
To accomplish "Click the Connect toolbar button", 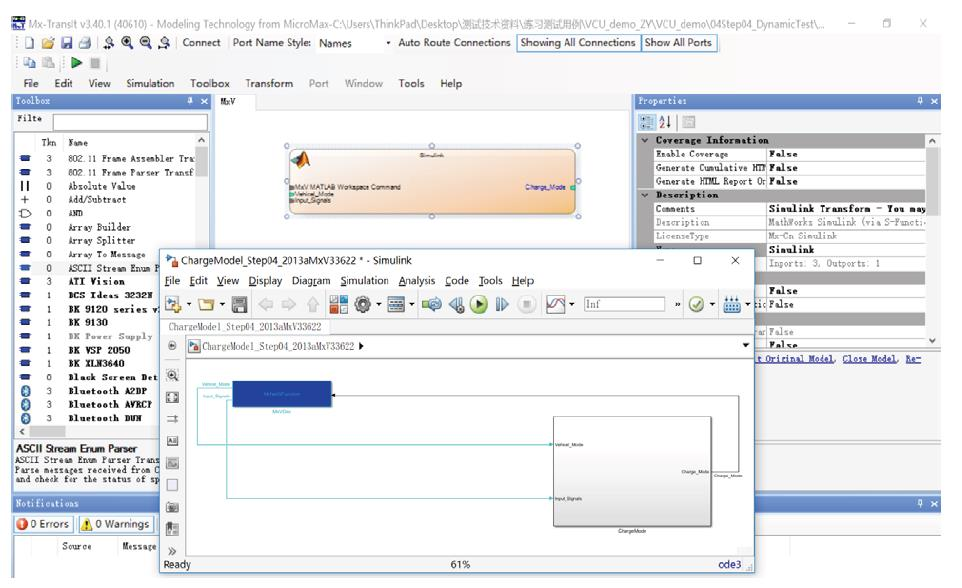I will (201, 43).
